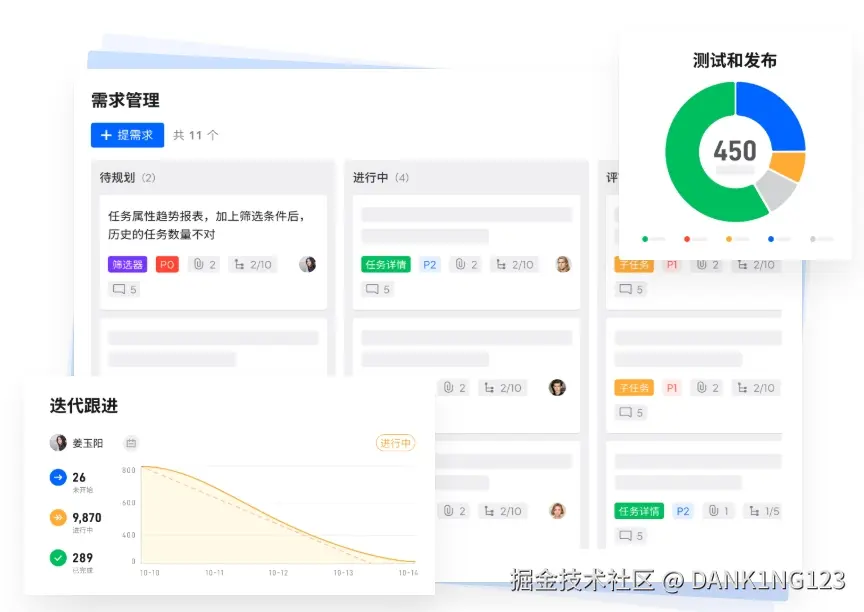Toggle the green legend dot
This screenshot has width=864, height=612.
pos(645,239)
